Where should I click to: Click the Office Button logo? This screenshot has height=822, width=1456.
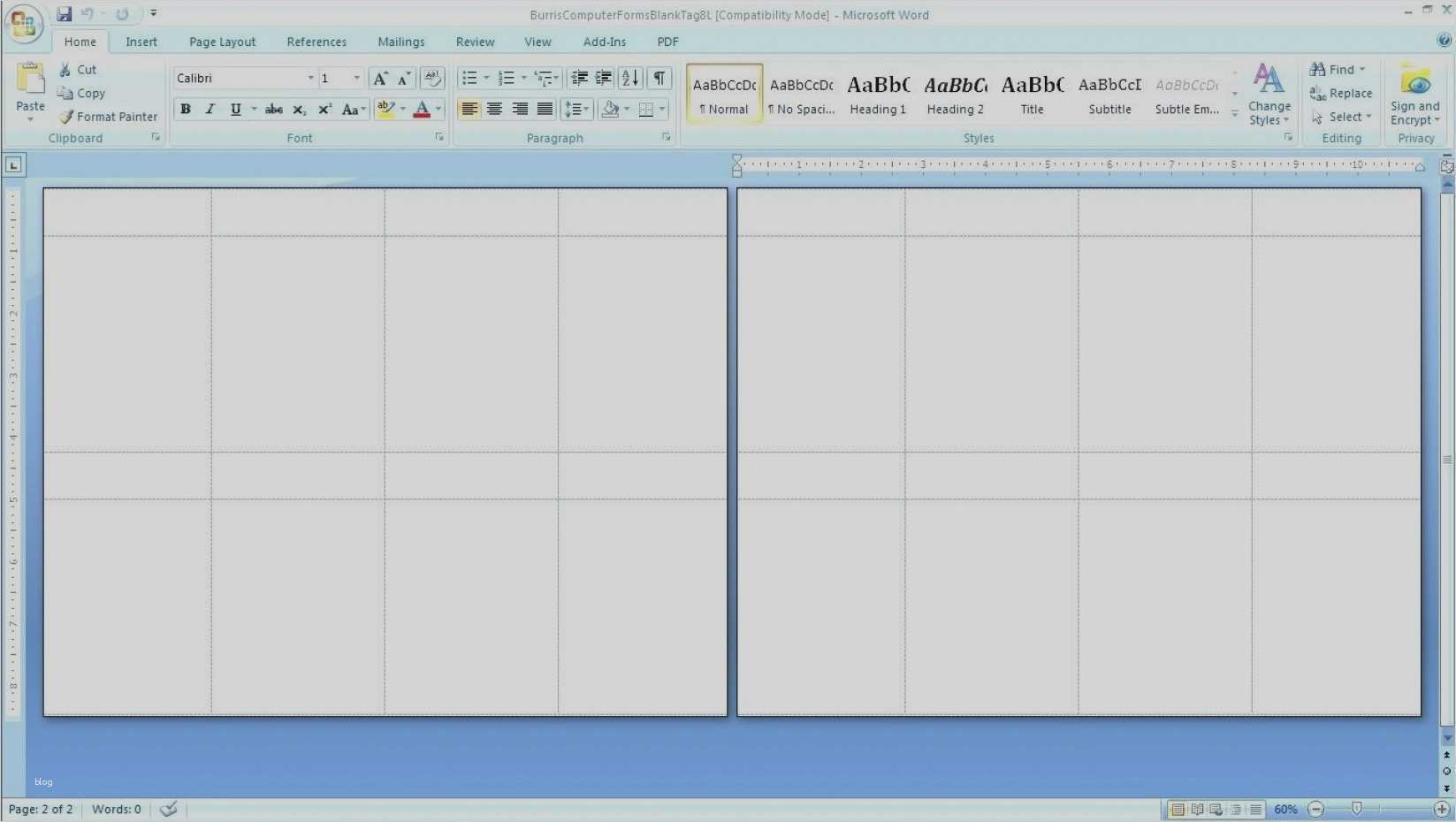(x=23, y=23)
